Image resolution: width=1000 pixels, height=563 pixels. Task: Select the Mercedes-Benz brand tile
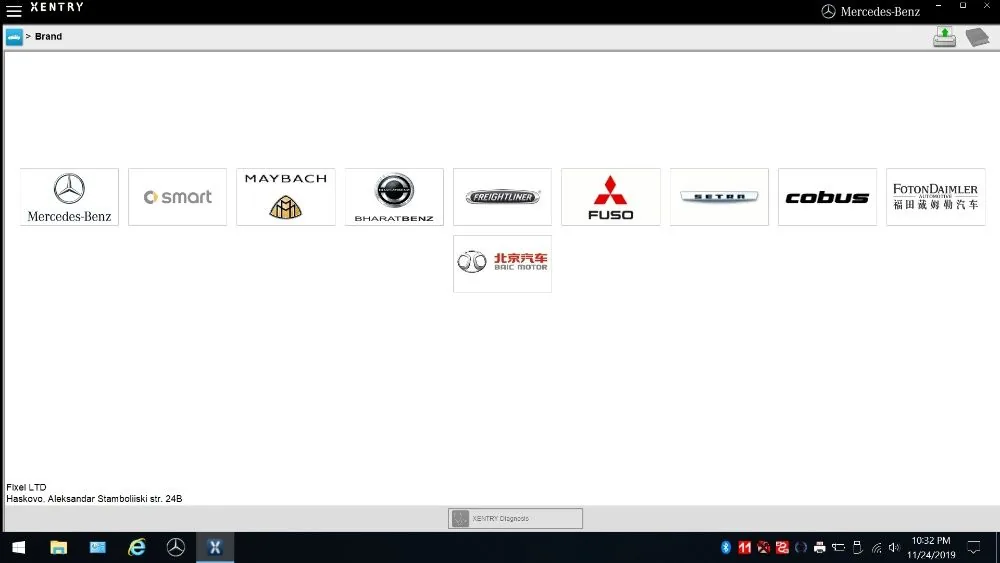point(70,197)
